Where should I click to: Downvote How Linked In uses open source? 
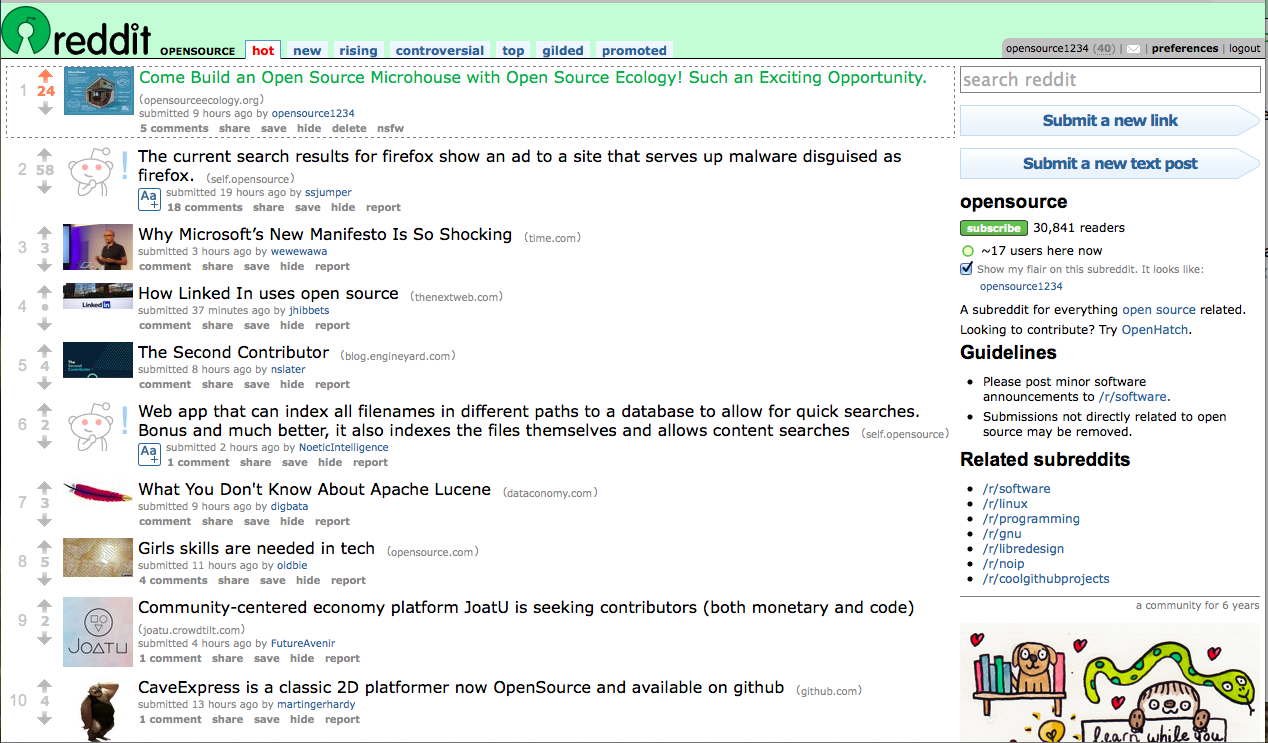click(x=45, y=324)
